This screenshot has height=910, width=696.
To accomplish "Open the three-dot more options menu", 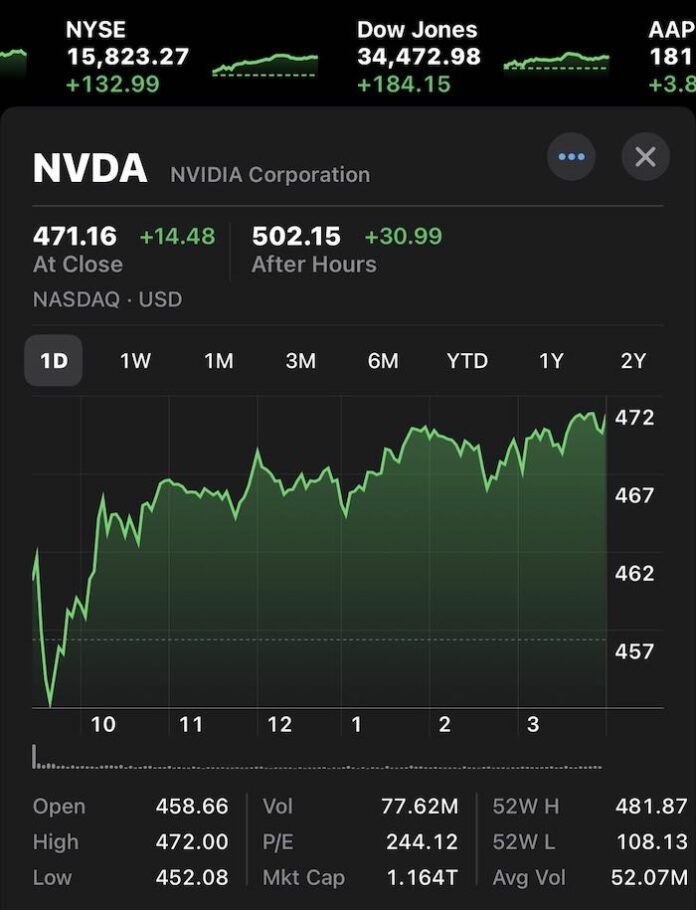I will [571, 157].
